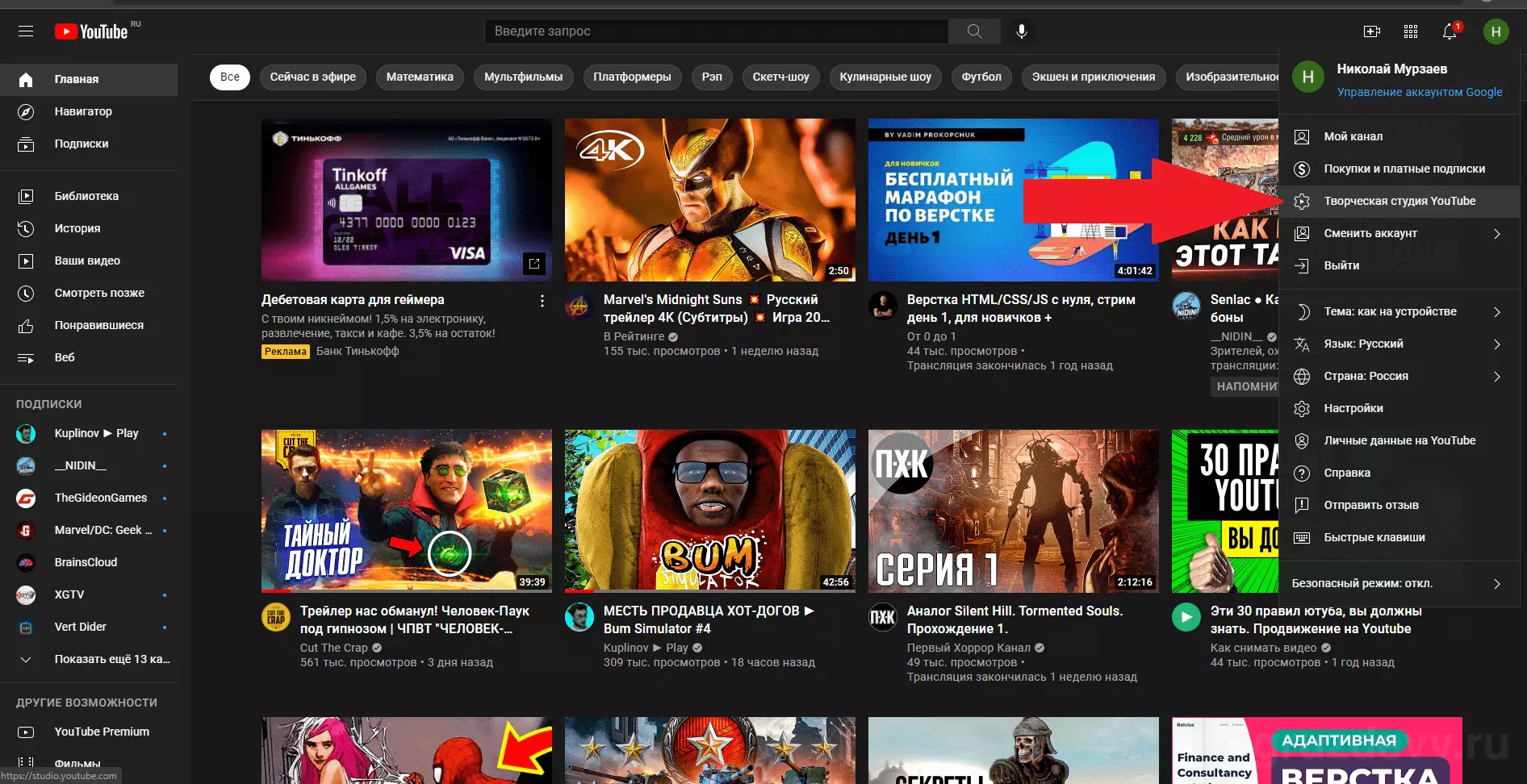Play the Marvel's Midnight Suns 4K thumbnail
1527x784 pixels.
[710, 200]
